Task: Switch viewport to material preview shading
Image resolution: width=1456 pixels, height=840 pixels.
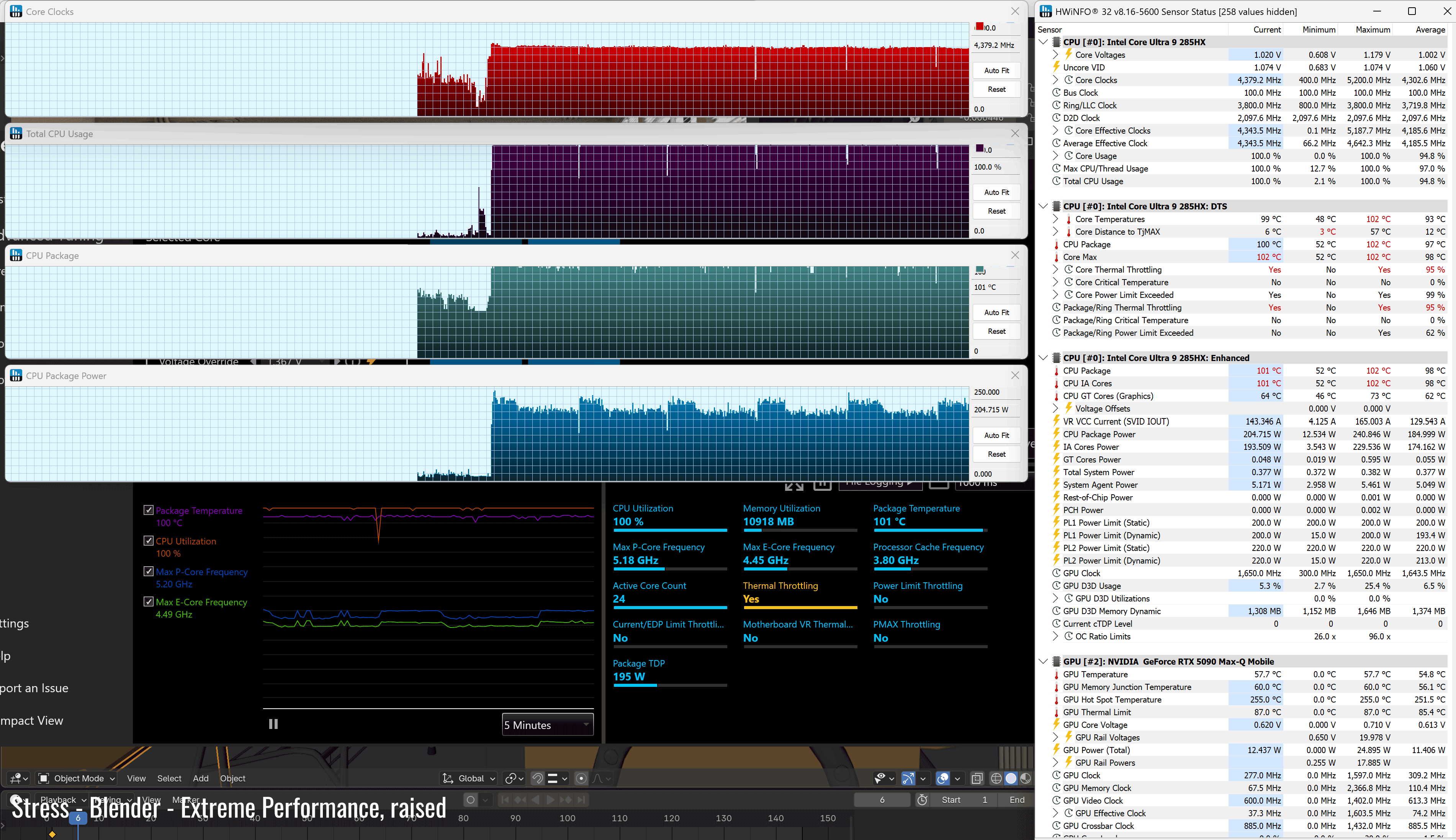Action: click(1025, 778)
